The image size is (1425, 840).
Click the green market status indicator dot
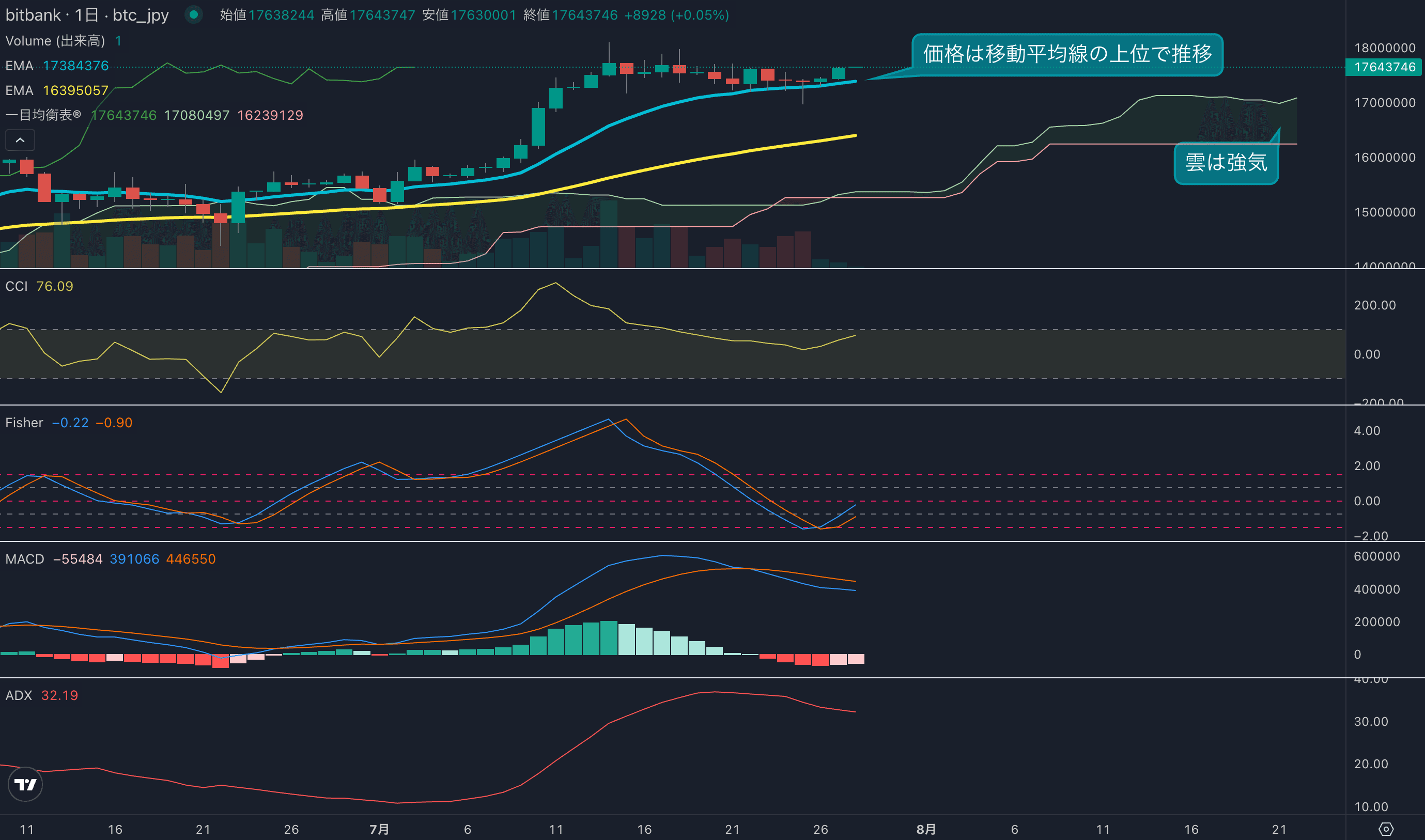point(194,14)
